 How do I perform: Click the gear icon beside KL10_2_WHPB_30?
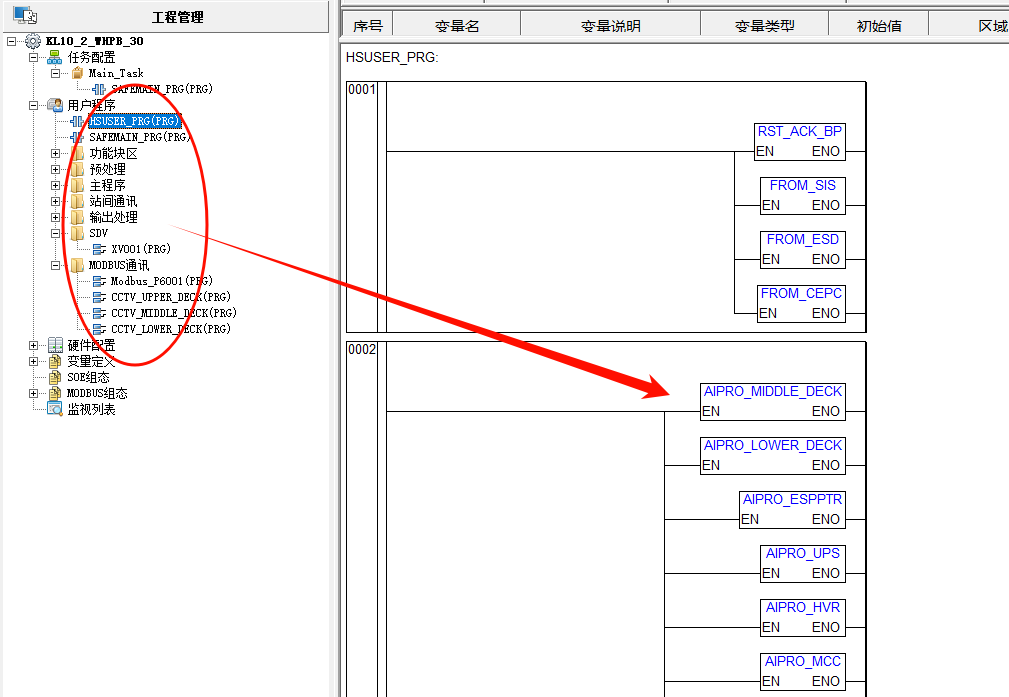coord(33,41)
